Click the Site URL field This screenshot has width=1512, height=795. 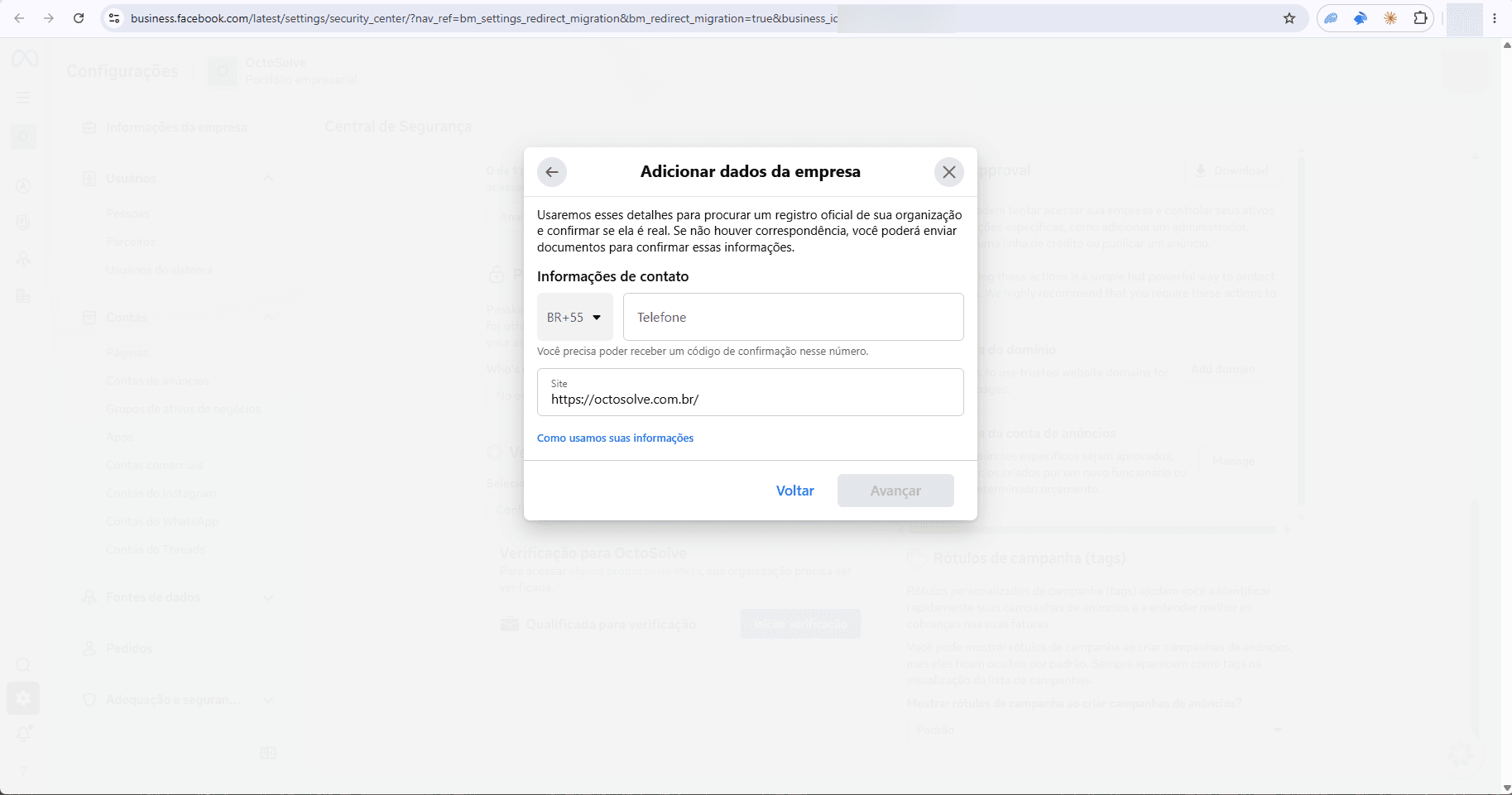pos(750,392)
